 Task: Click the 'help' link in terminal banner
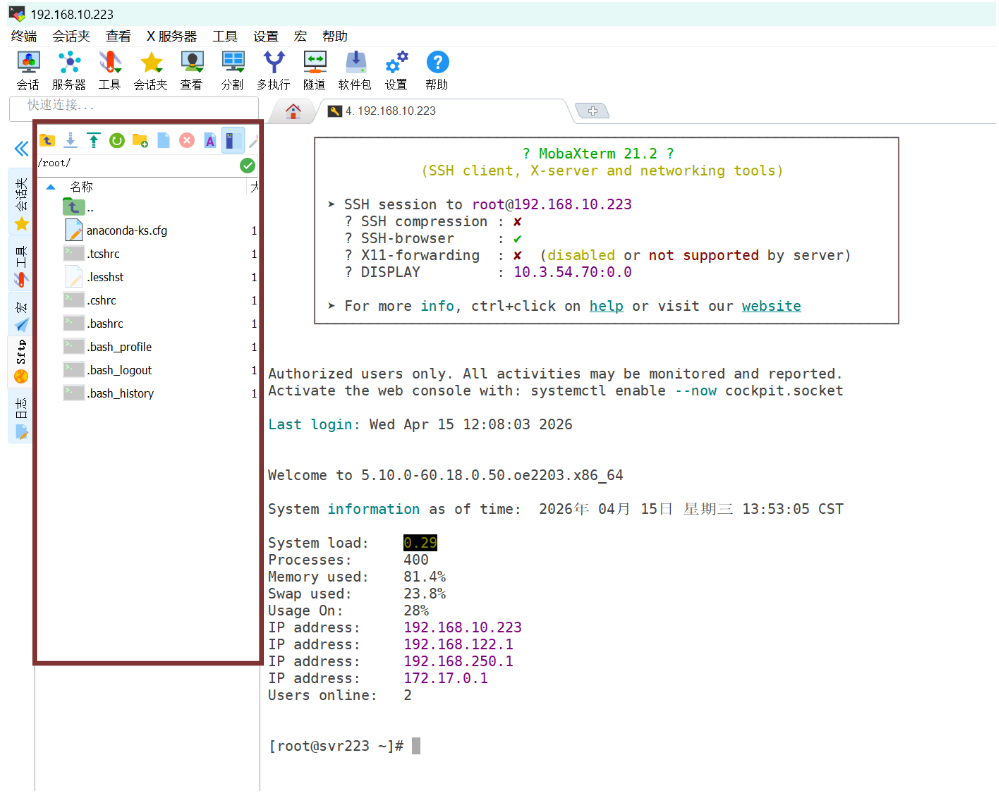[x=606, y=306]
